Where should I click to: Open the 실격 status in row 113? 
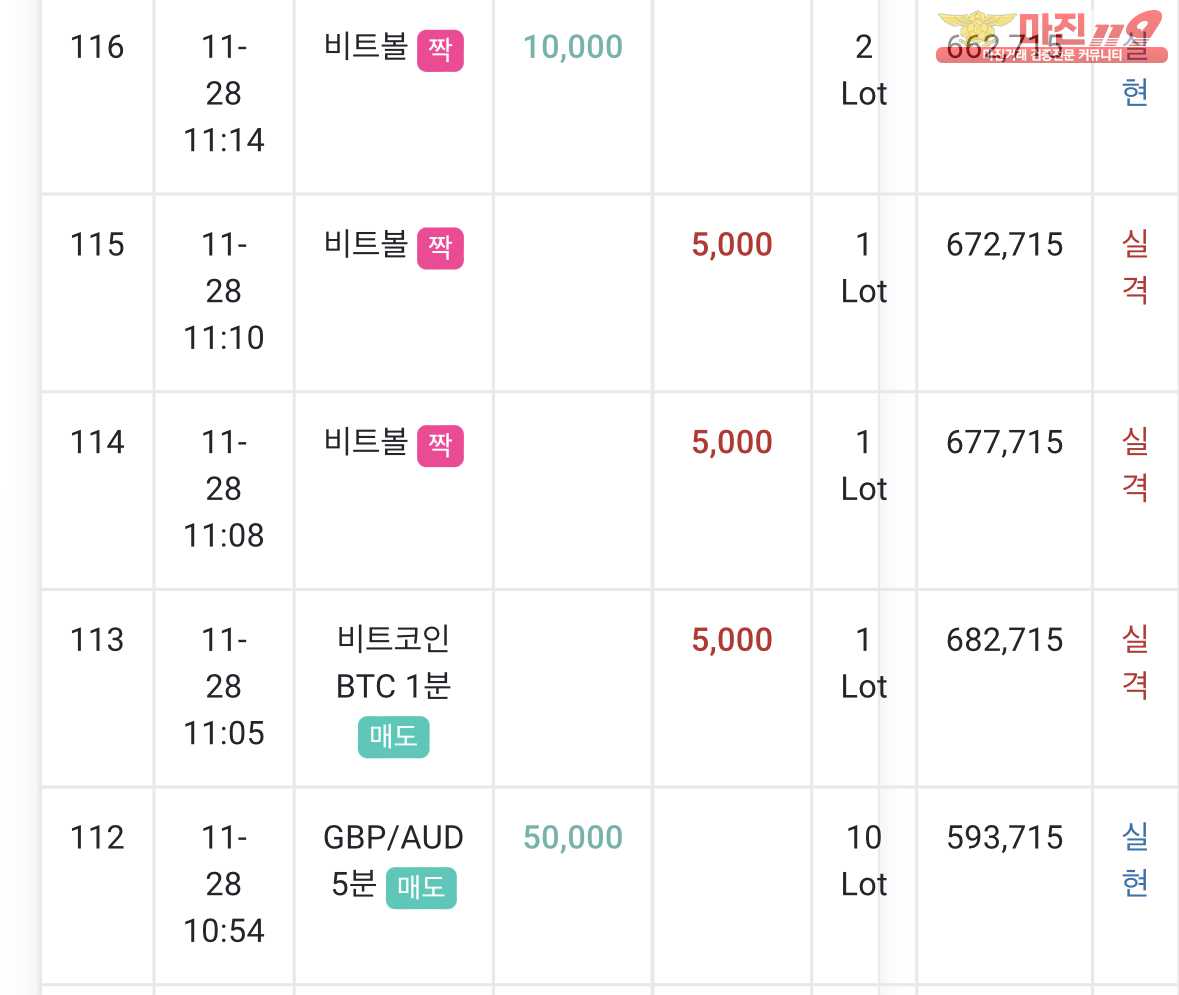[1135, 662]
